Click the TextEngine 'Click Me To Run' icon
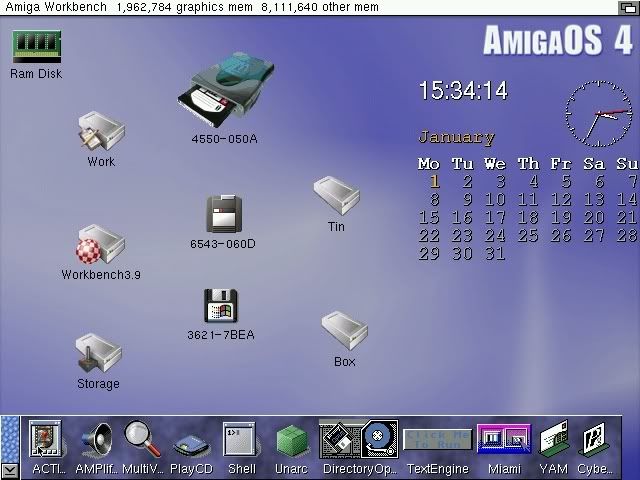 pos(438,439)
